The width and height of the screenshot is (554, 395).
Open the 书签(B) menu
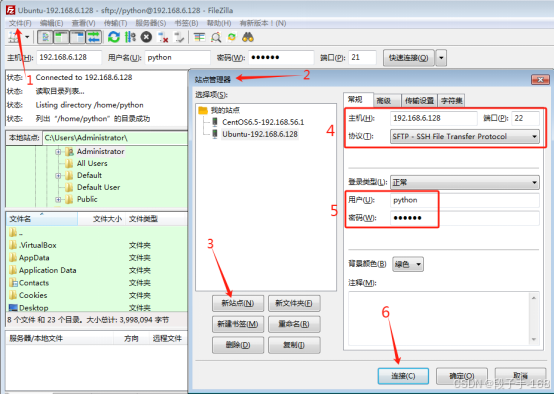click(186, 23)
